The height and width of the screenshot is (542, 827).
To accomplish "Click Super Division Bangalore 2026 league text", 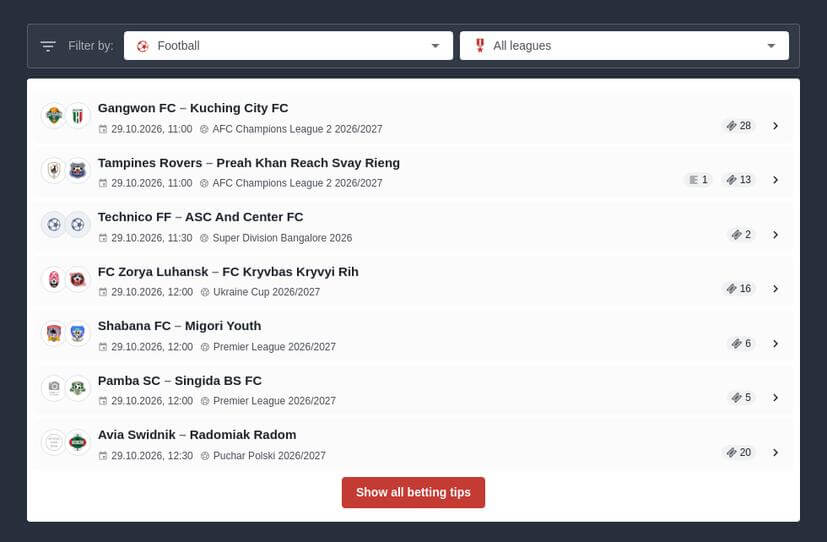I will tap(282, 238).
